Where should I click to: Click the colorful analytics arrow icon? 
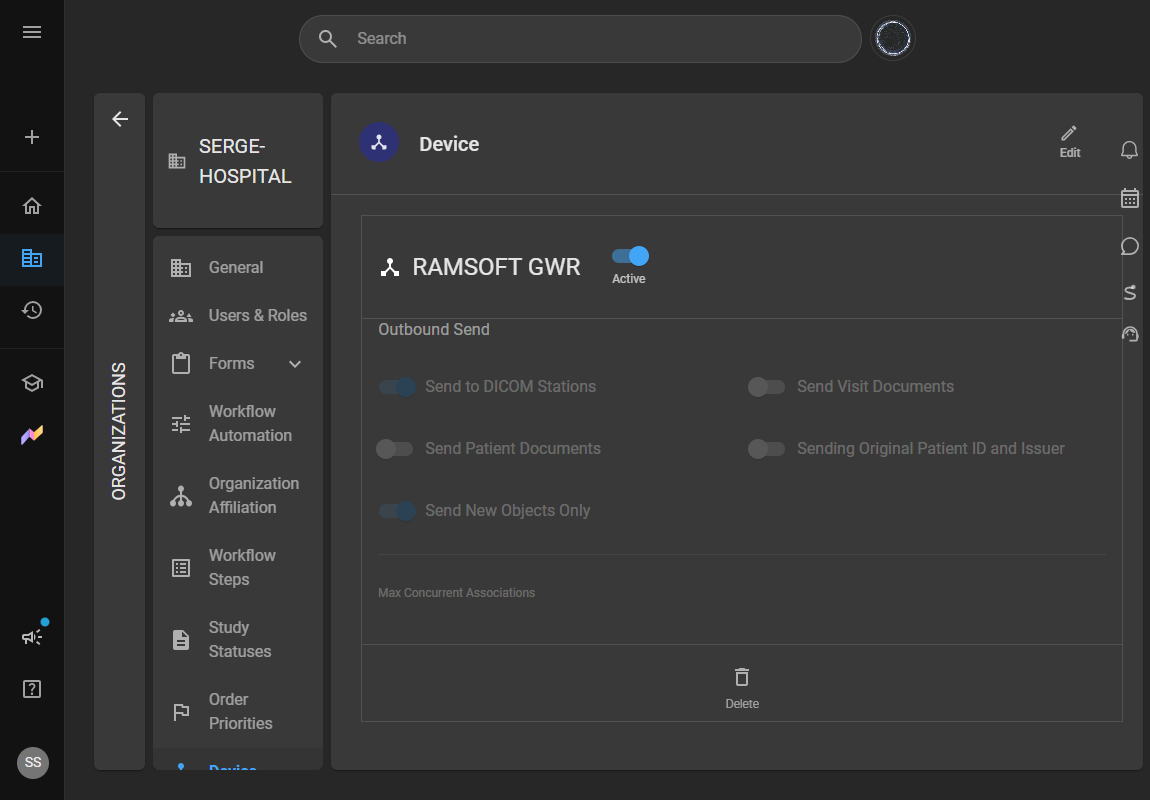click(32, 435)
